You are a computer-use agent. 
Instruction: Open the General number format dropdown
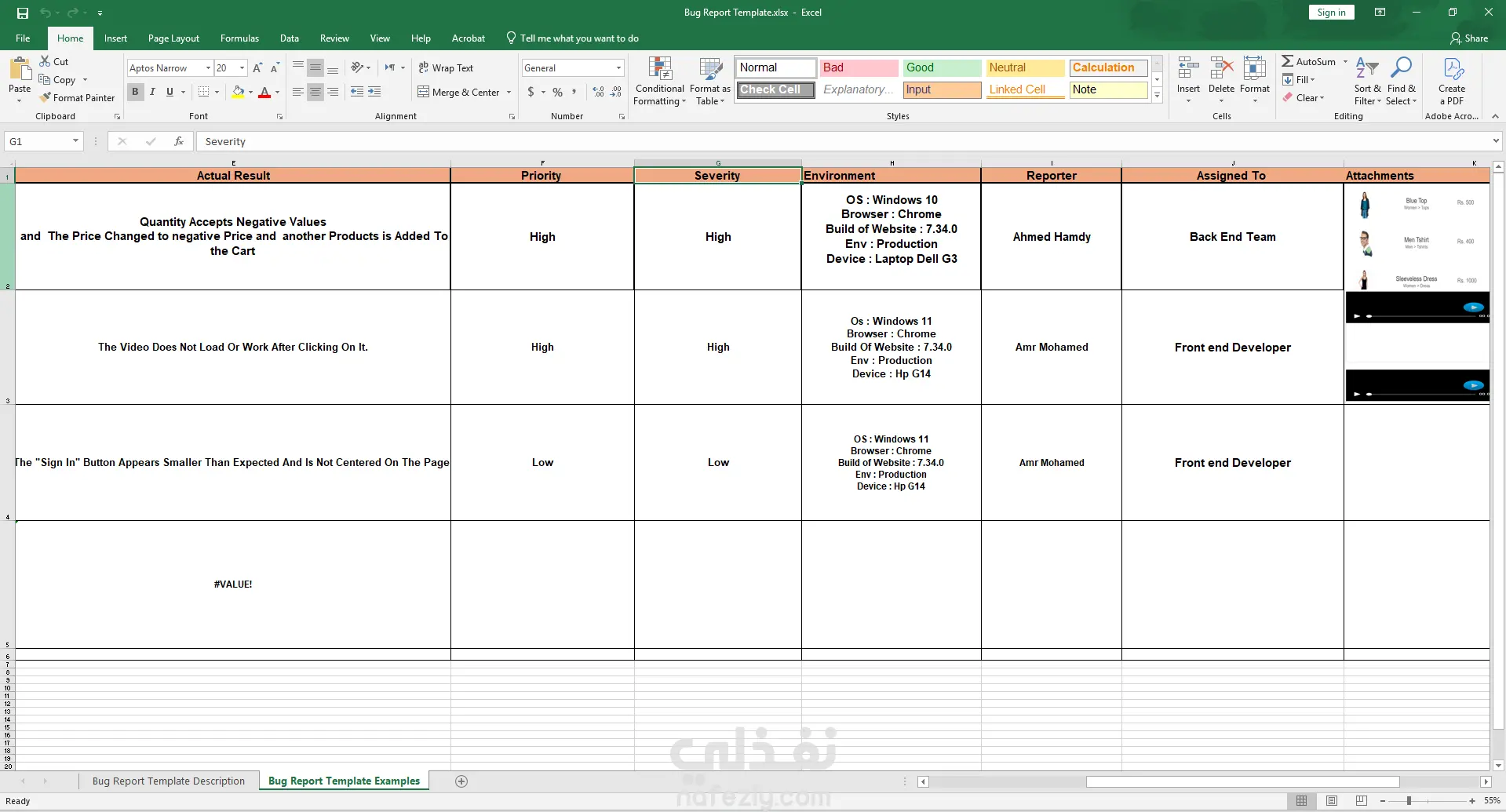(618, 68)
